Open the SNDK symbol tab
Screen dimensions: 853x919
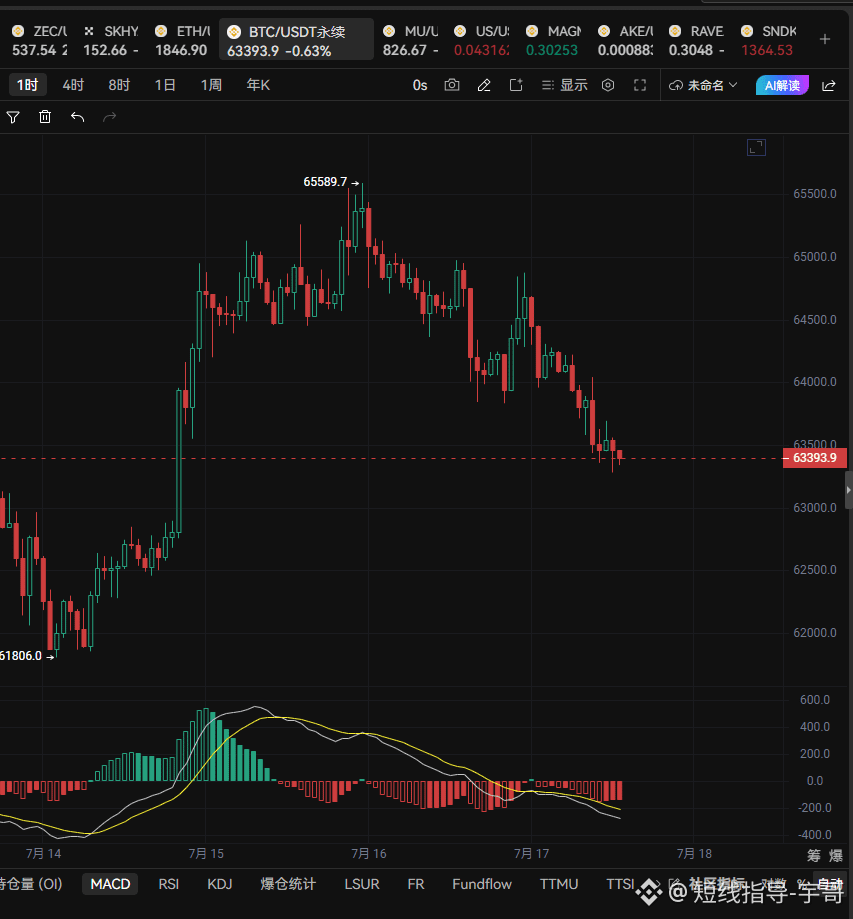[769, 40]
